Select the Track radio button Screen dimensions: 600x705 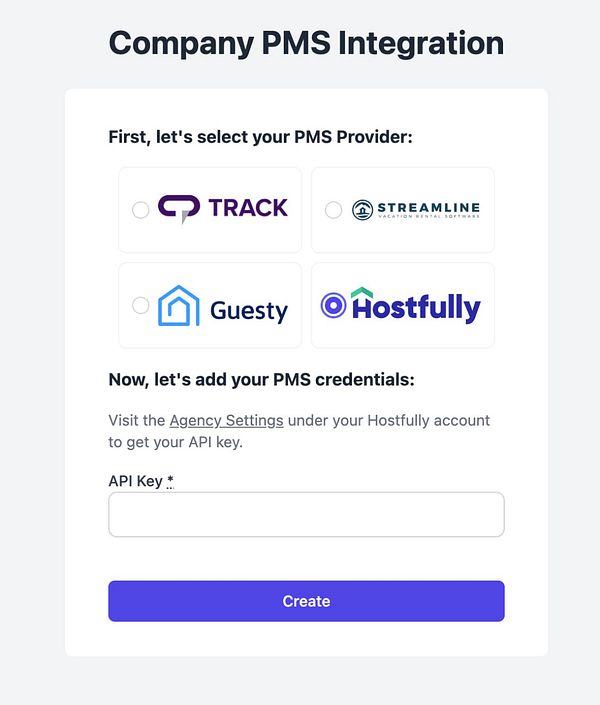point(141,210)
